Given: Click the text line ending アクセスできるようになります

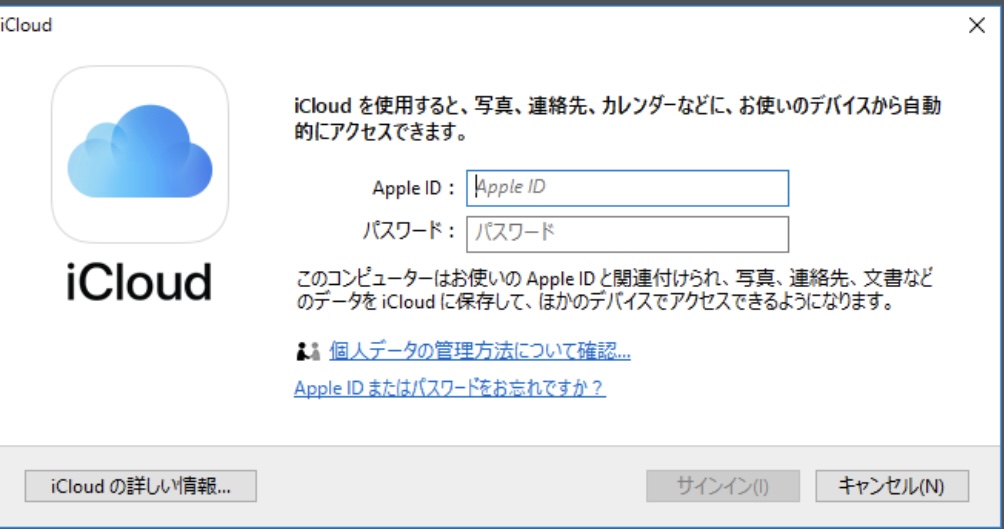Looking at the screenshot, I should (595, 301).
